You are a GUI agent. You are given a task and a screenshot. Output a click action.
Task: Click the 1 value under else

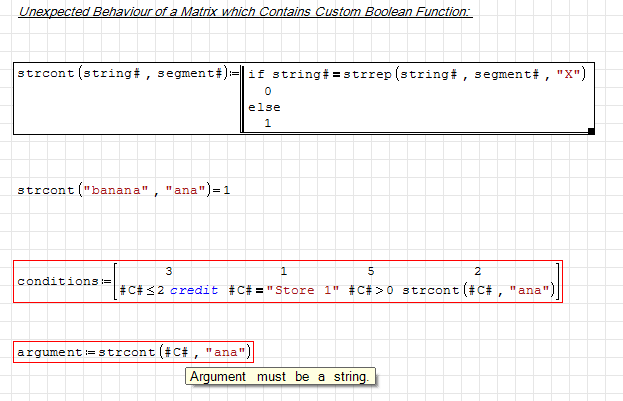[268, 123]
